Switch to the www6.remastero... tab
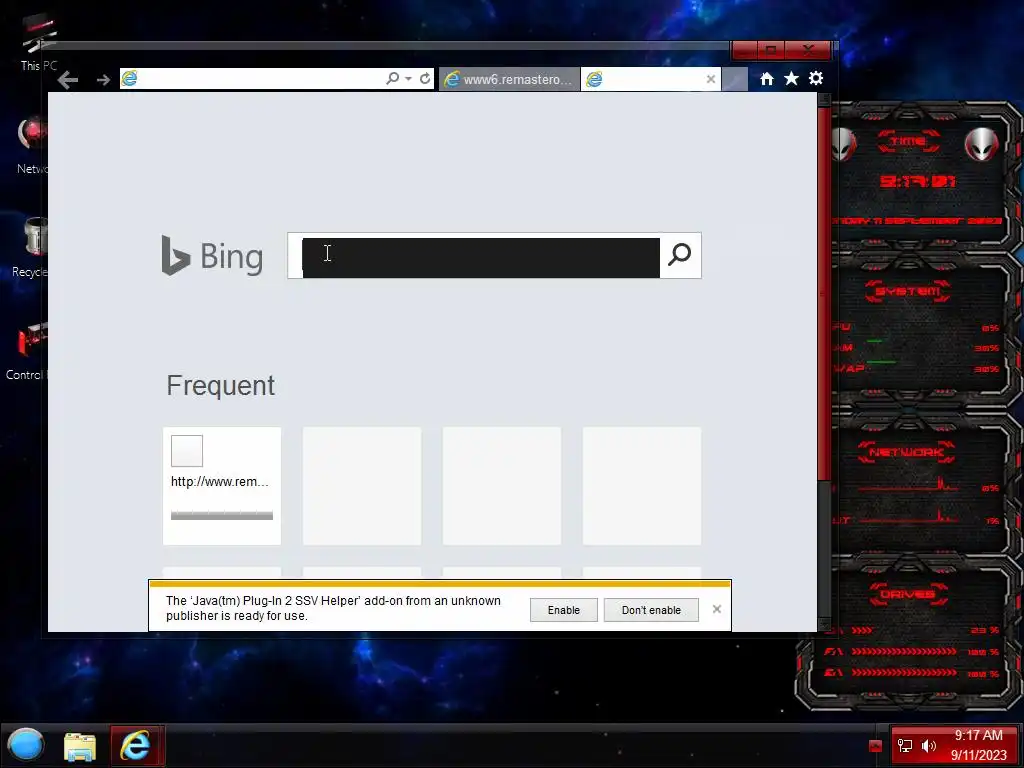 [509, 79]
